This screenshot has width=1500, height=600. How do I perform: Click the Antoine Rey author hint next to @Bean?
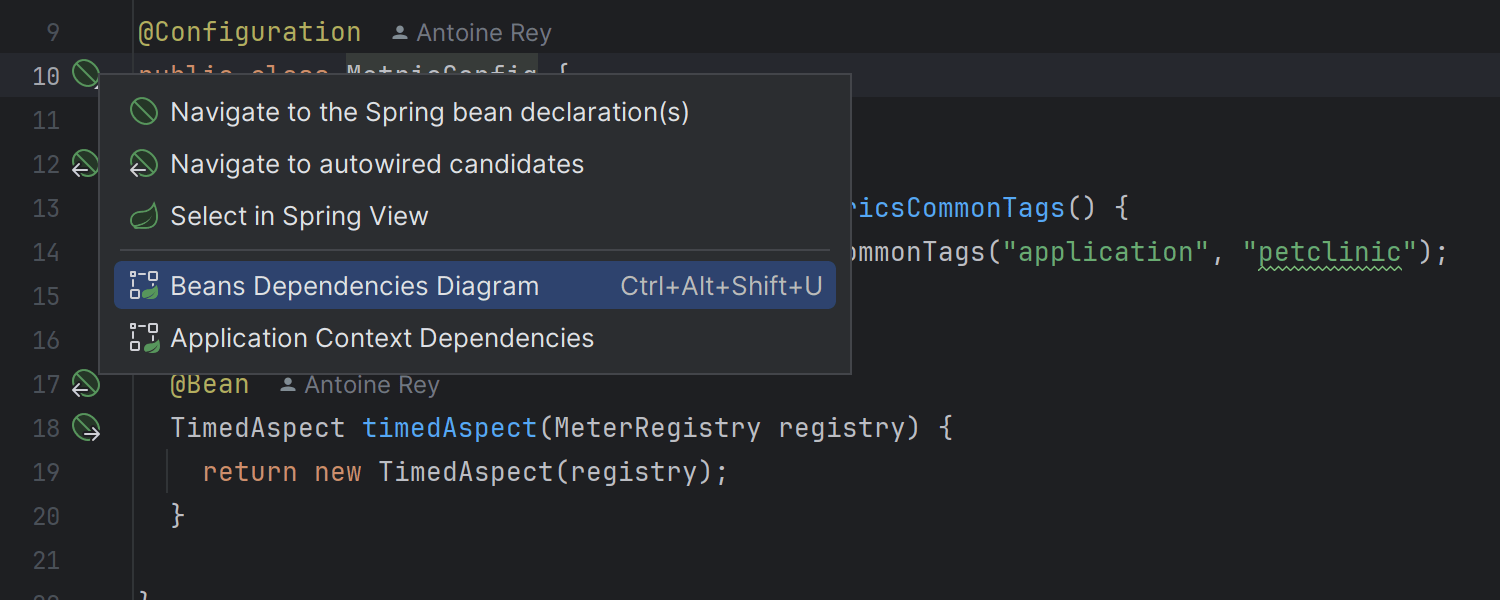359,385
